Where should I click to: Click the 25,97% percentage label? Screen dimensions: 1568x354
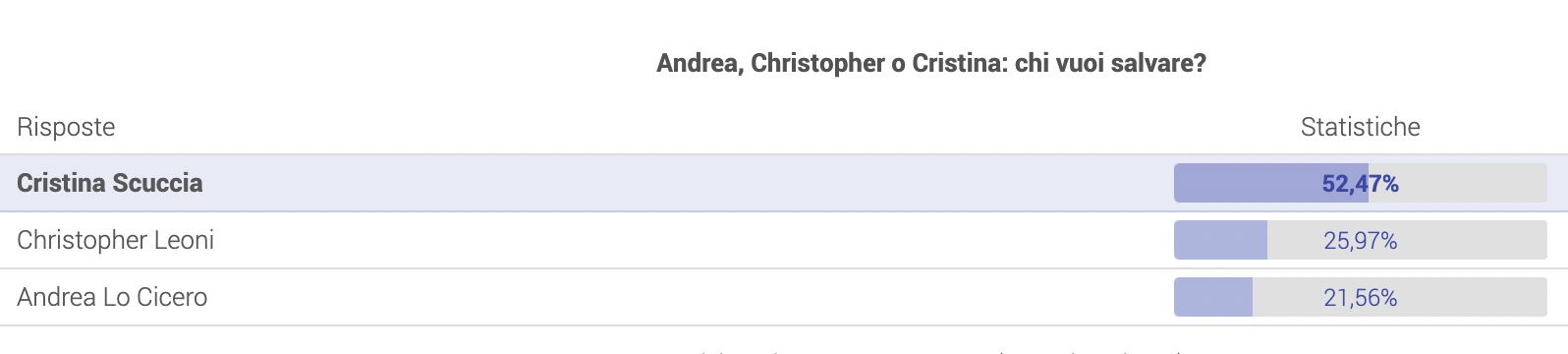(1361, 241)
